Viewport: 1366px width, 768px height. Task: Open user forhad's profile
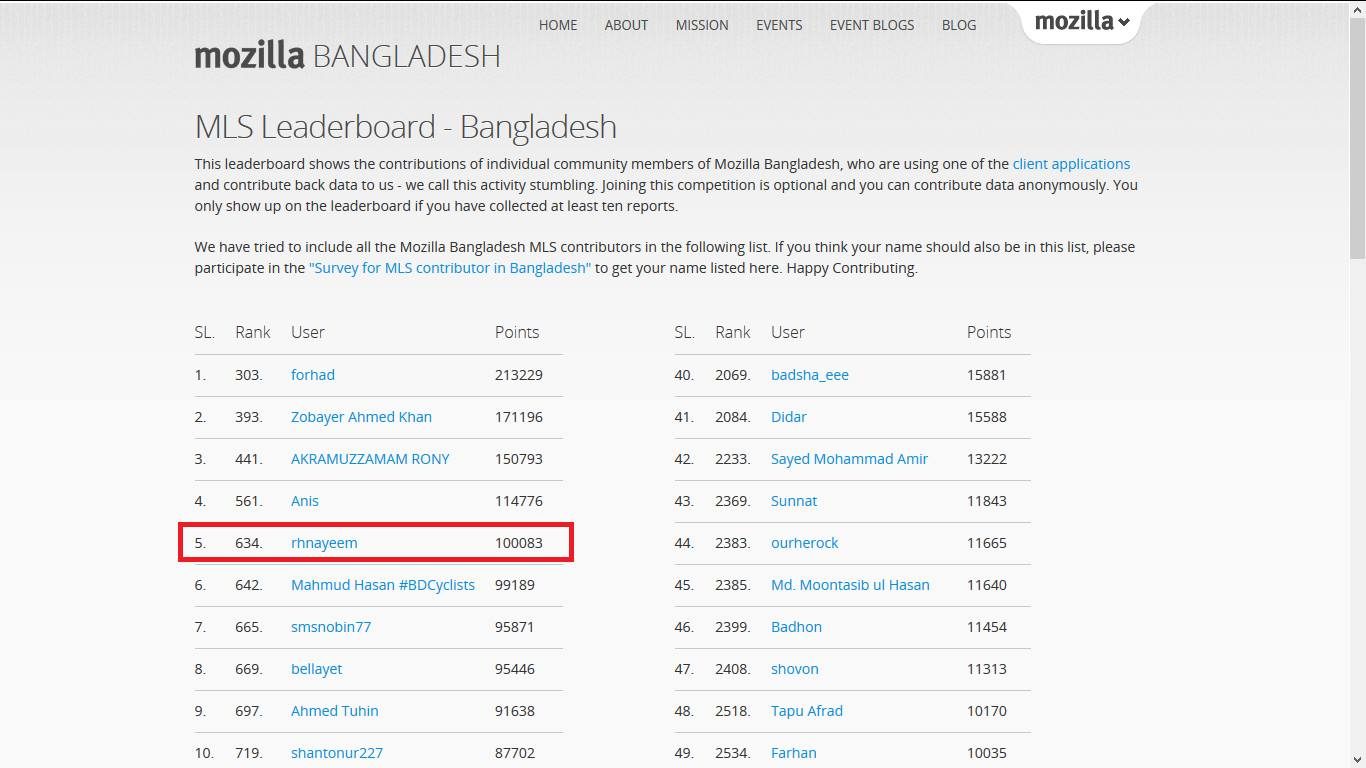[x=312, y=375]
